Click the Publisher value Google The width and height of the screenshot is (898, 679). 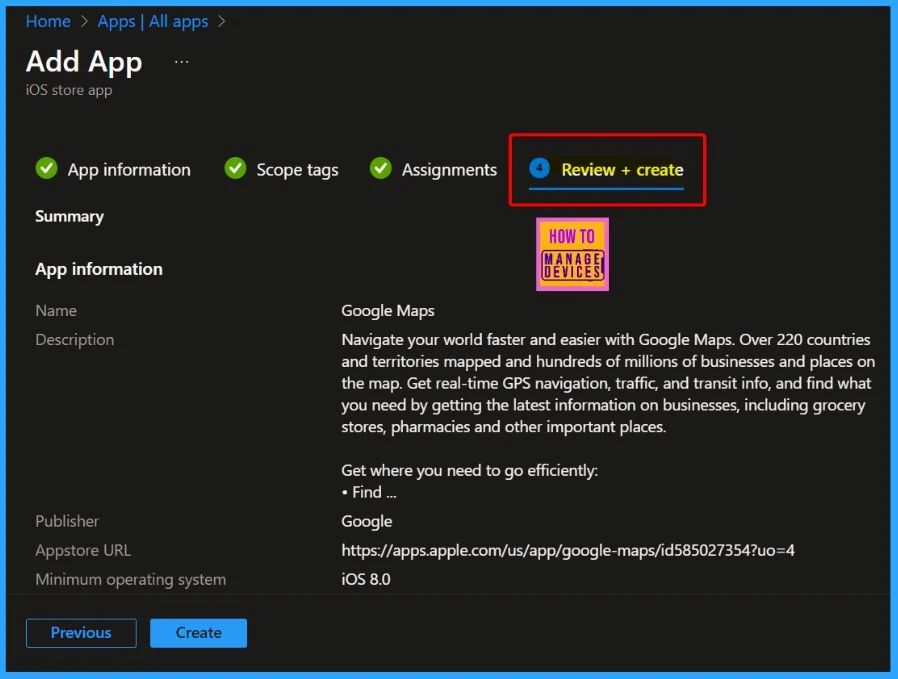click(x=367, y=522)
